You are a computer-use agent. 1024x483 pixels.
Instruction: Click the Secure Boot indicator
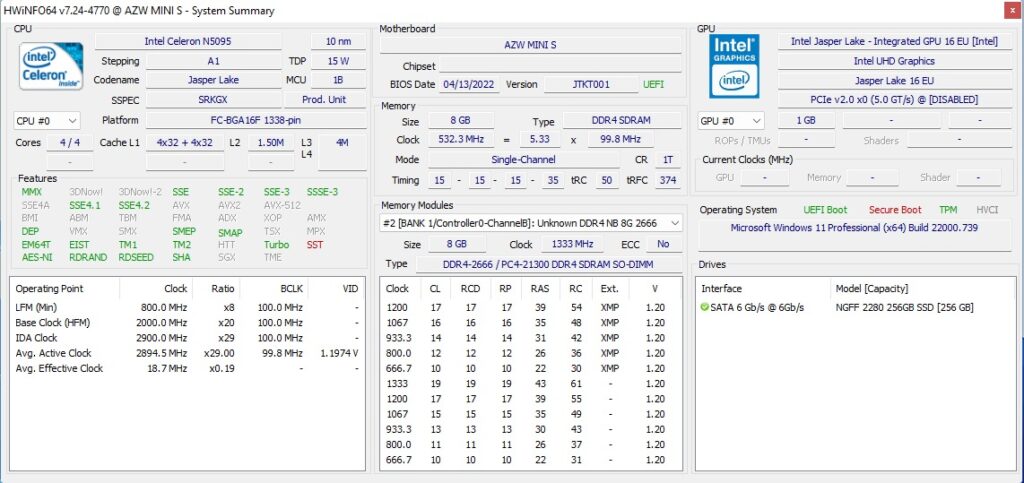[x=894, y=210]
